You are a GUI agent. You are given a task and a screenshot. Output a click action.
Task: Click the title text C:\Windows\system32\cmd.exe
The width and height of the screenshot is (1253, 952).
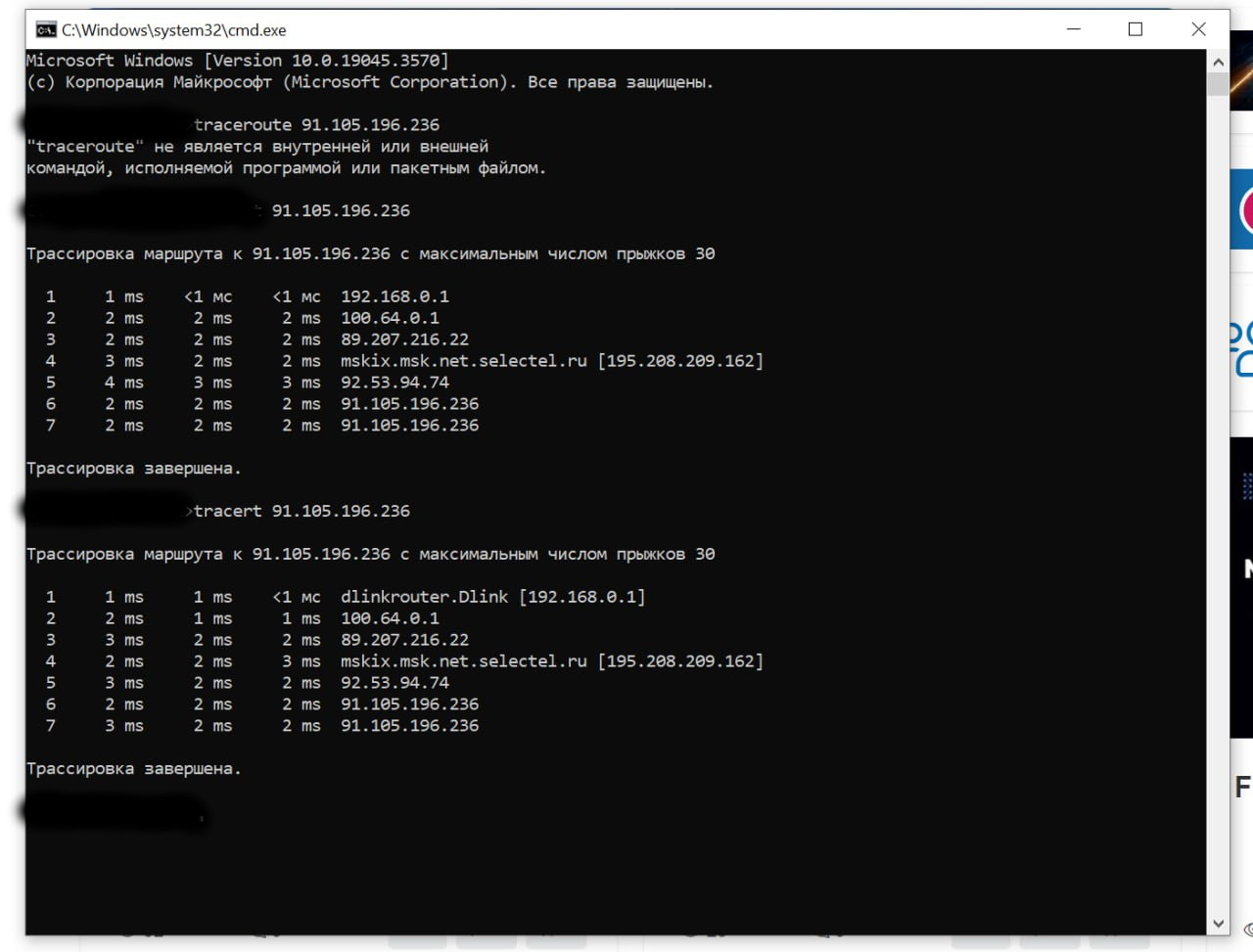174,30
